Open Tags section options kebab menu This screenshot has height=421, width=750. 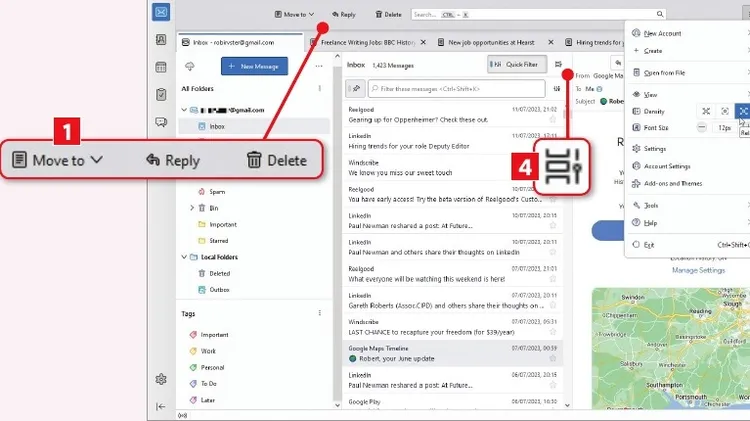pos(320,313)
